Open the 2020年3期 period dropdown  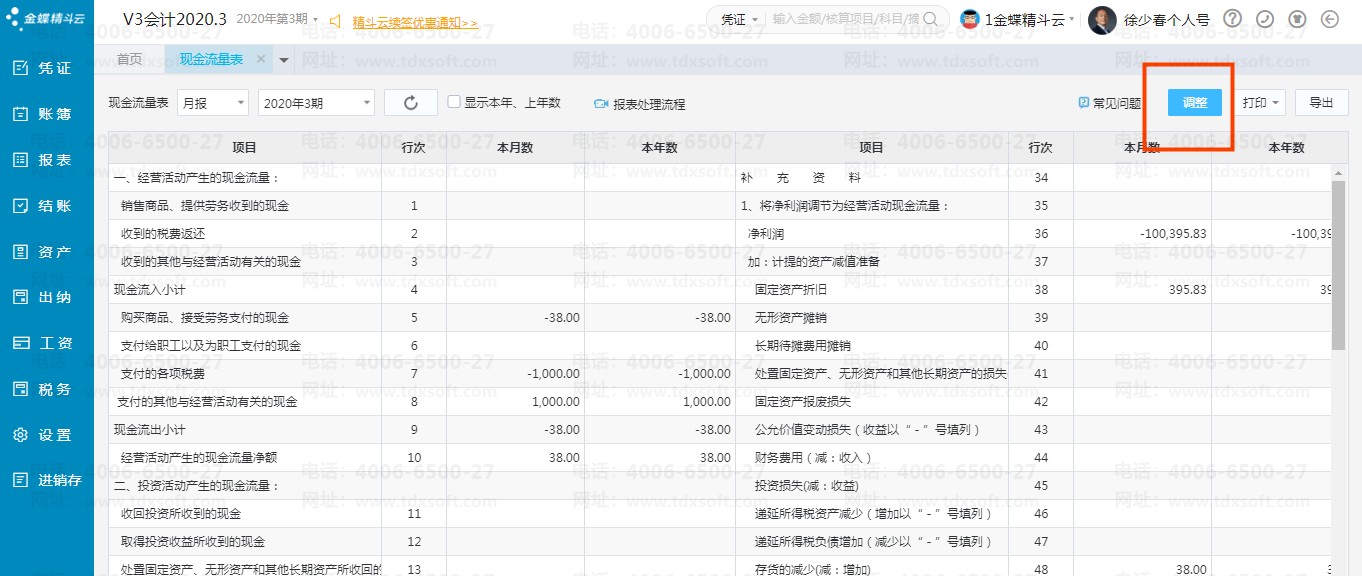click(316, 103)
